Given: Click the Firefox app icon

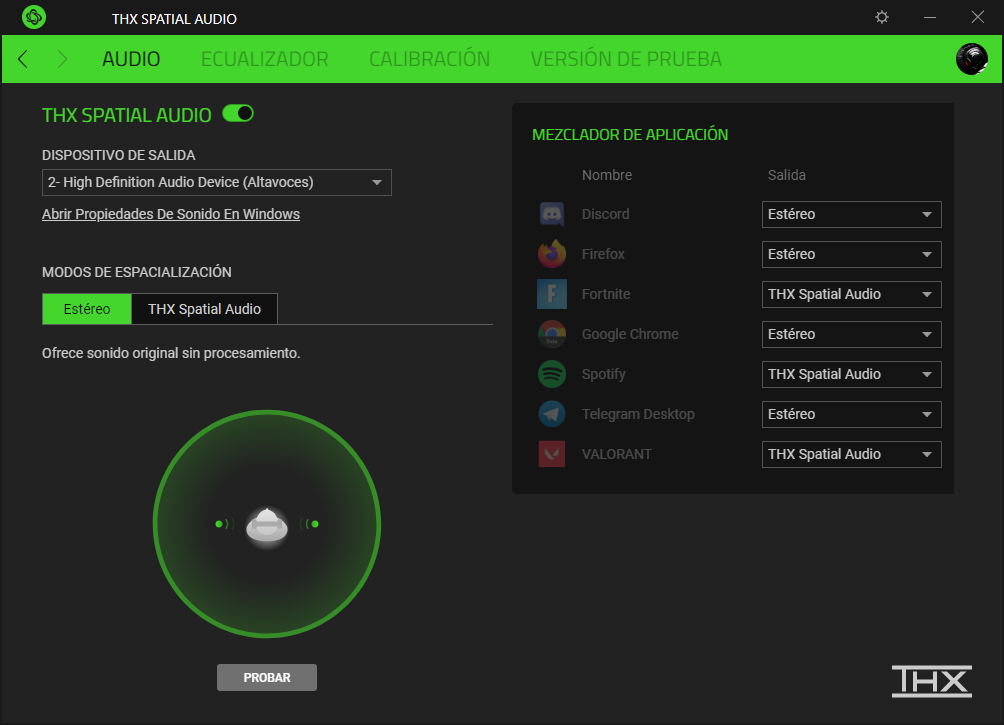Looking at the screenshot, I should (552, 254).
